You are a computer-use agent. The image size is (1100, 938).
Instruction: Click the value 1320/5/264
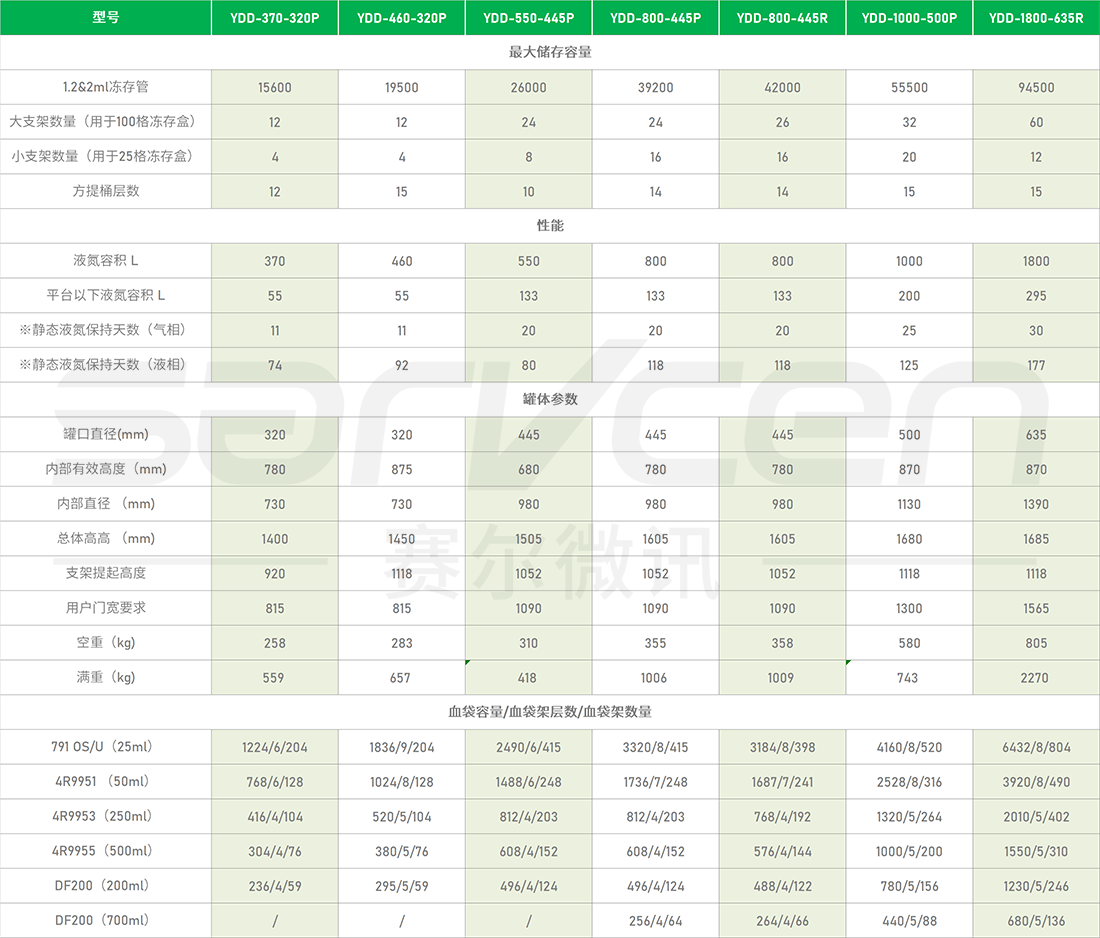909,817
